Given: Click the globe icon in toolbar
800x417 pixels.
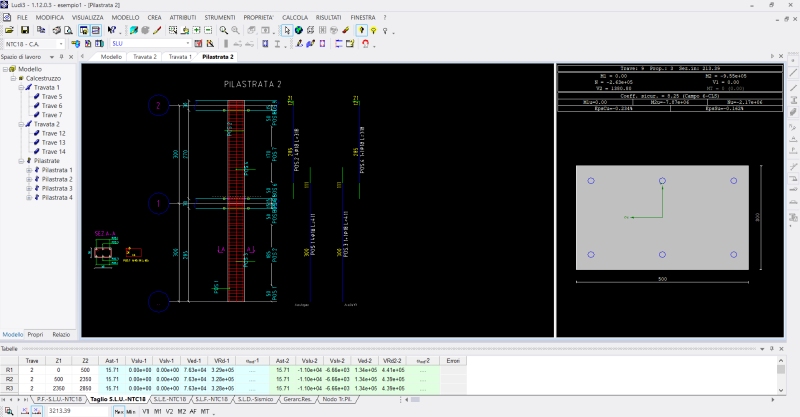Looking at the screenshot, I should click(x=298, y=31).
